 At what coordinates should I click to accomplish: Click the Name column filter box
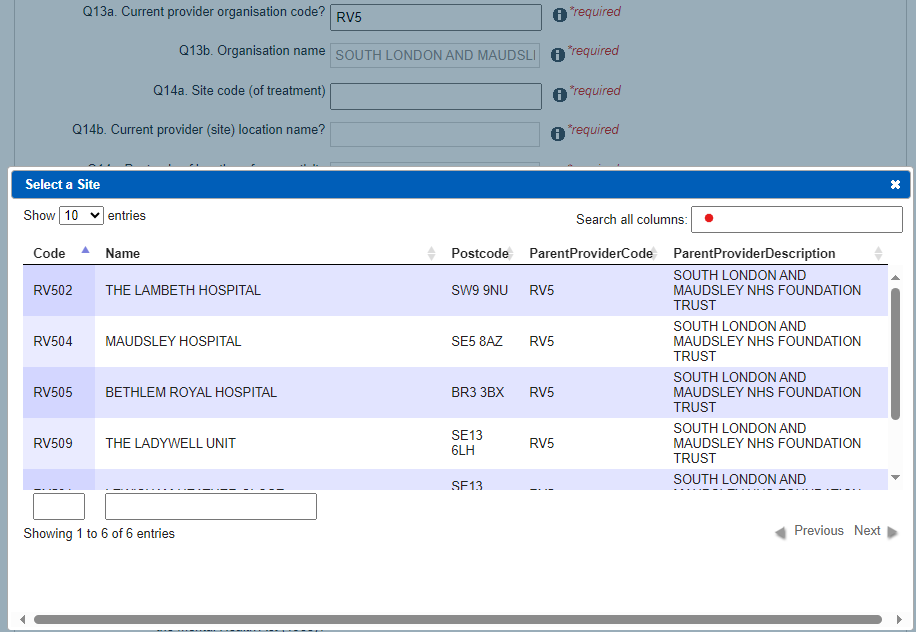click(210, 506)
